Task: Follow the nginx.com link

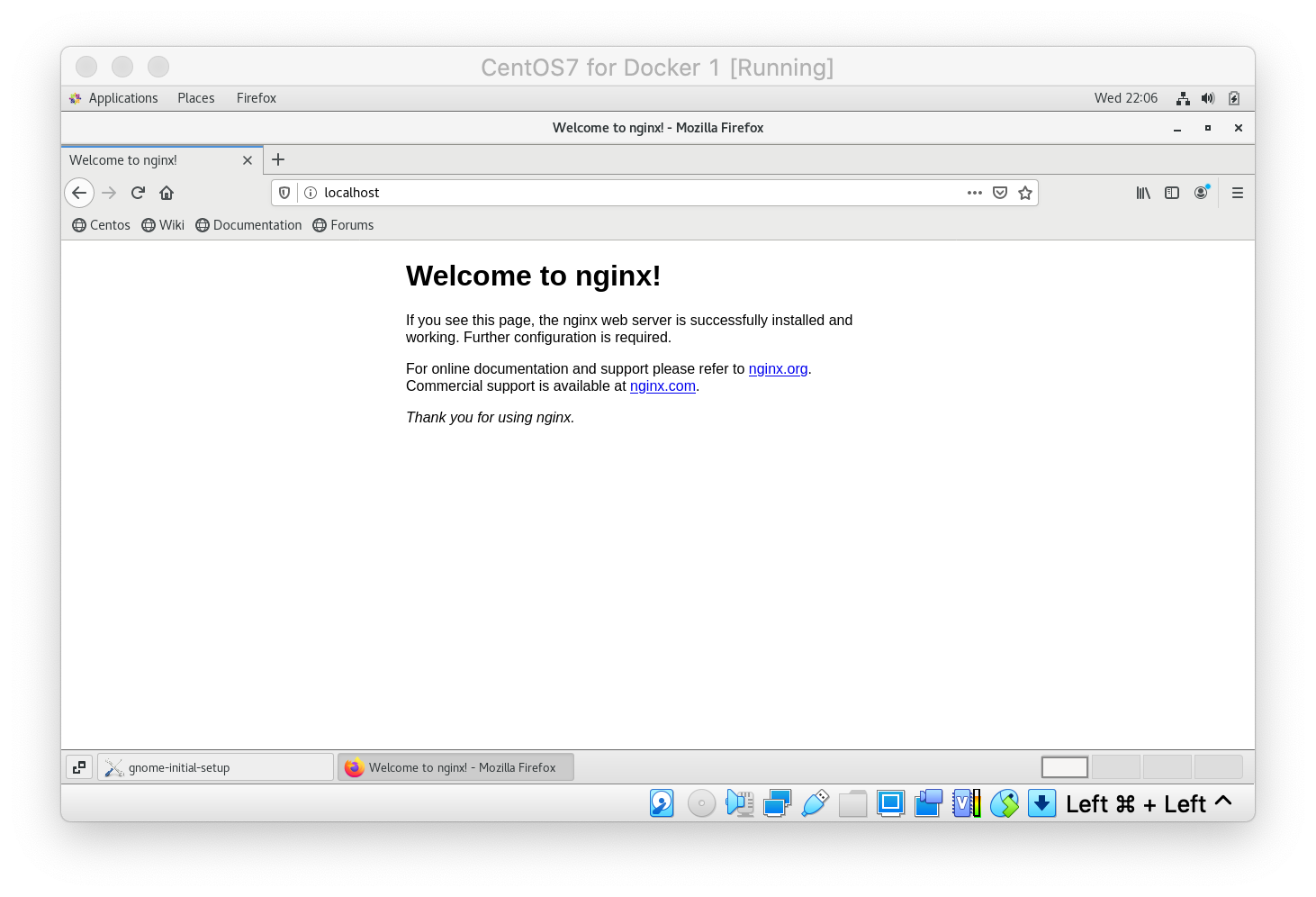Action: 663,385
